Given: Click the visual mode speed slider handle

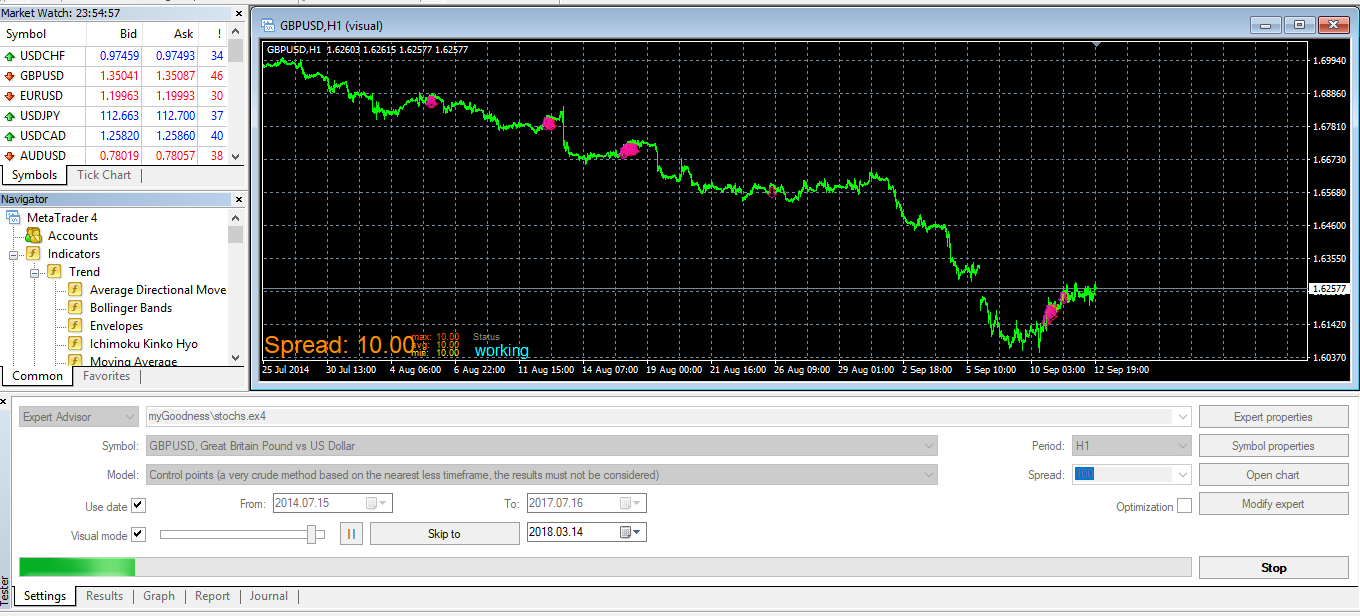Looking at the screenshot, I should 313,535.
